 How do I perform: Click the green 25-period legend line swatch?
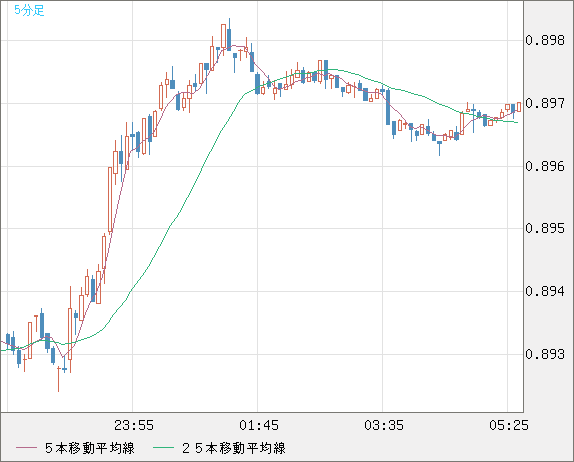tap(163, 448)
